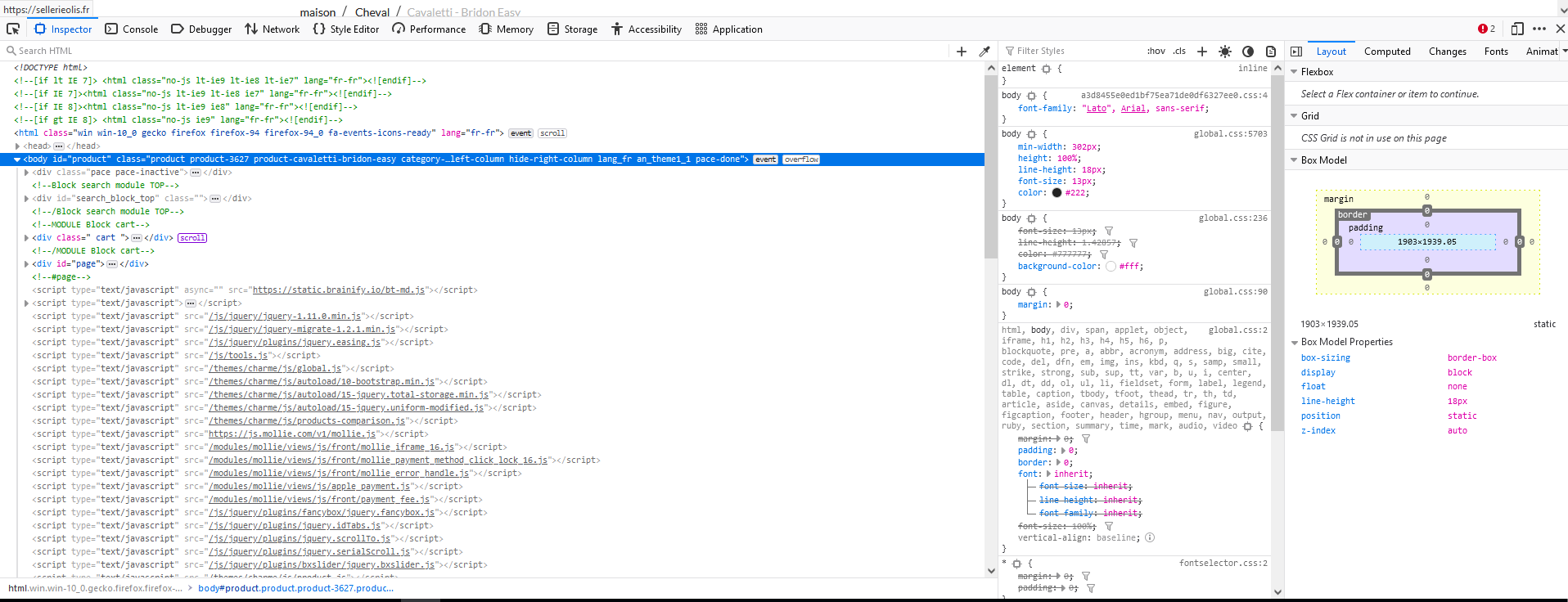Image resolution: width=1568 pixels, height=602 pixels.
Task: Open the Inspector panel
Action: click(63, 29)
